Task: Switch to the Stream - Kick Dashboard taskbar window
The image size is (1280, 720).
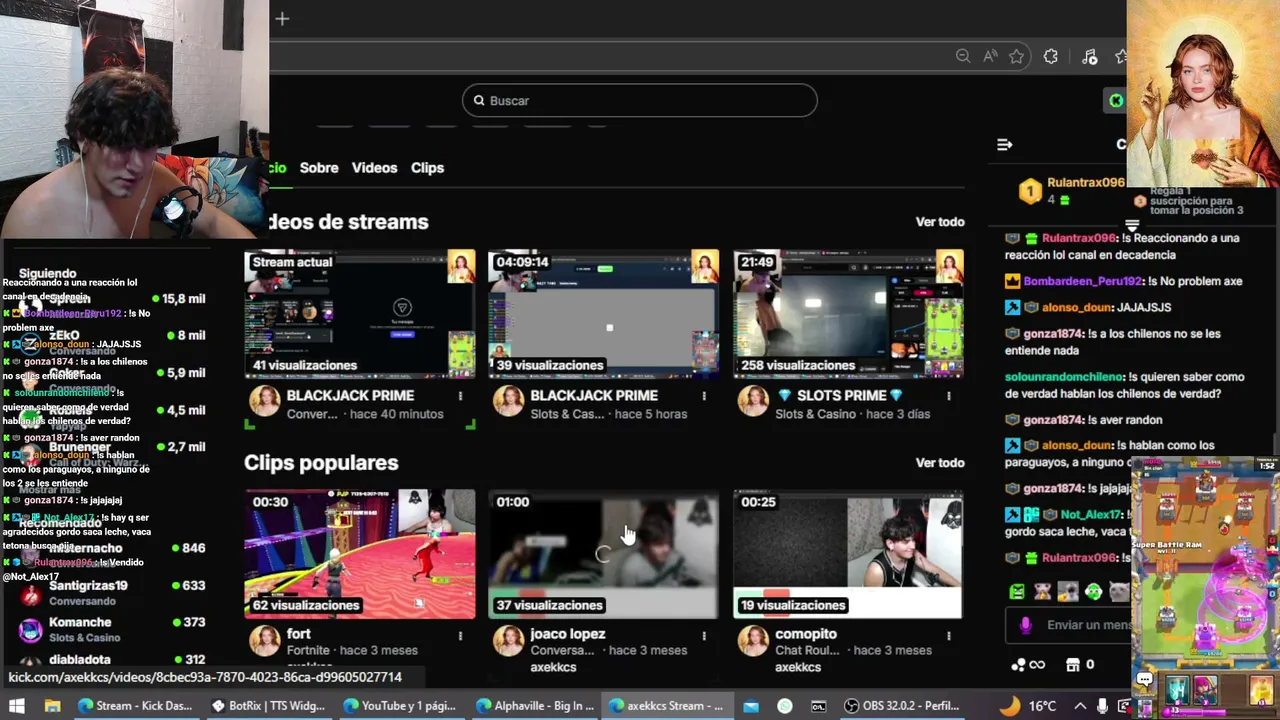Action: tap(135, 706)
